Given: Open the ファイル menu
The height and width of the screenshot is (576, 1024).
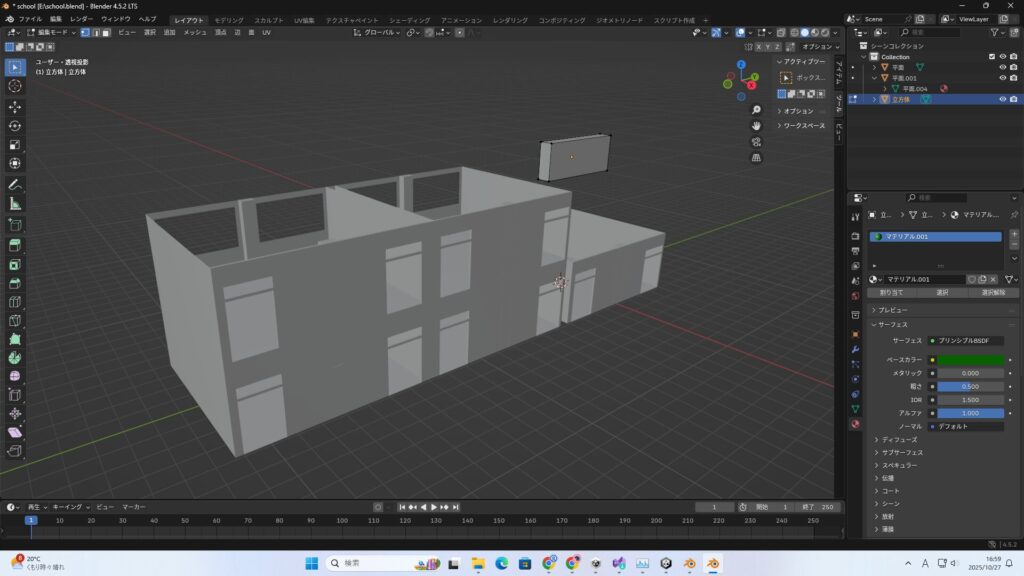Looking at the screenshot, I should tap(30, 19).
